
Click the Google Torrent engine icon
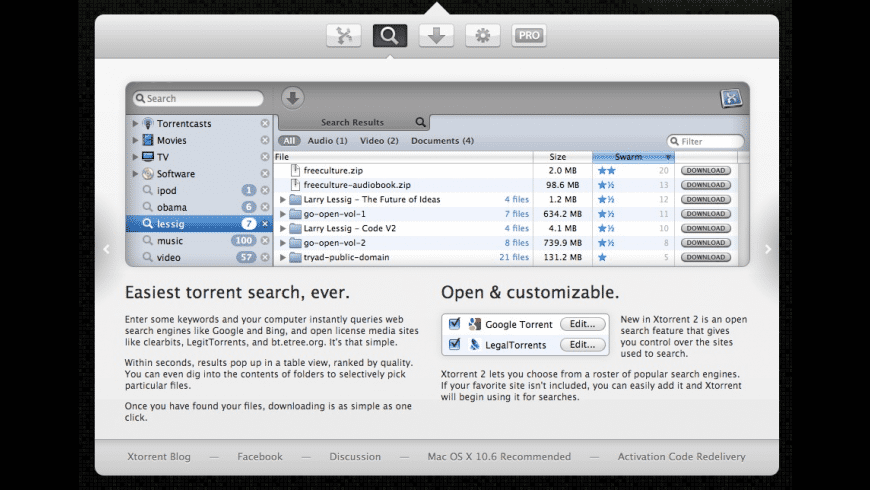click(x=474, y=324)
